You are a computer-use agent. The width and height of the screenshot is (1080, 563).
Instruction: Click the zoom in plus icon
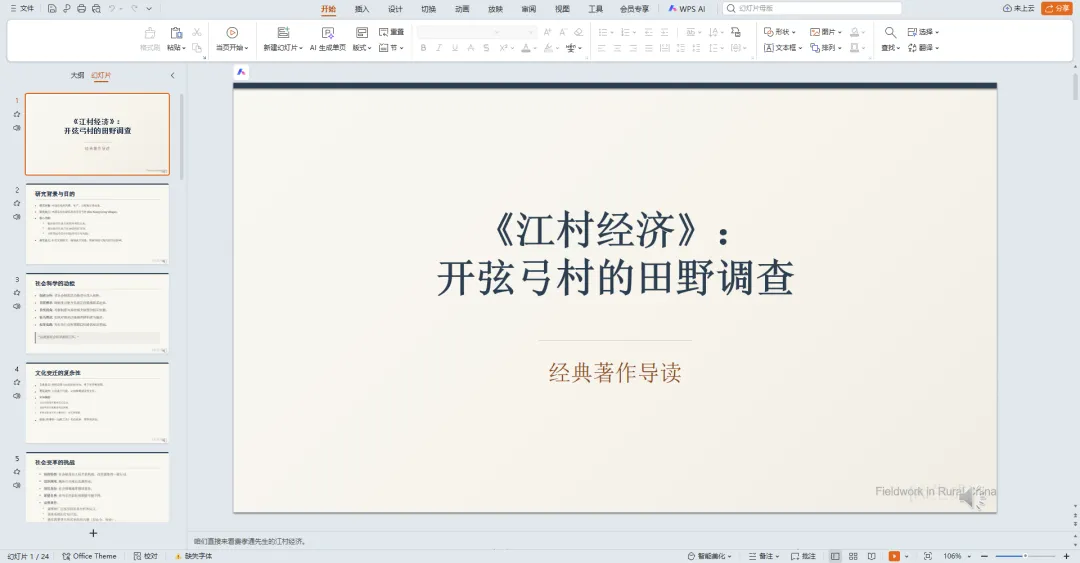coord(1066,556)
